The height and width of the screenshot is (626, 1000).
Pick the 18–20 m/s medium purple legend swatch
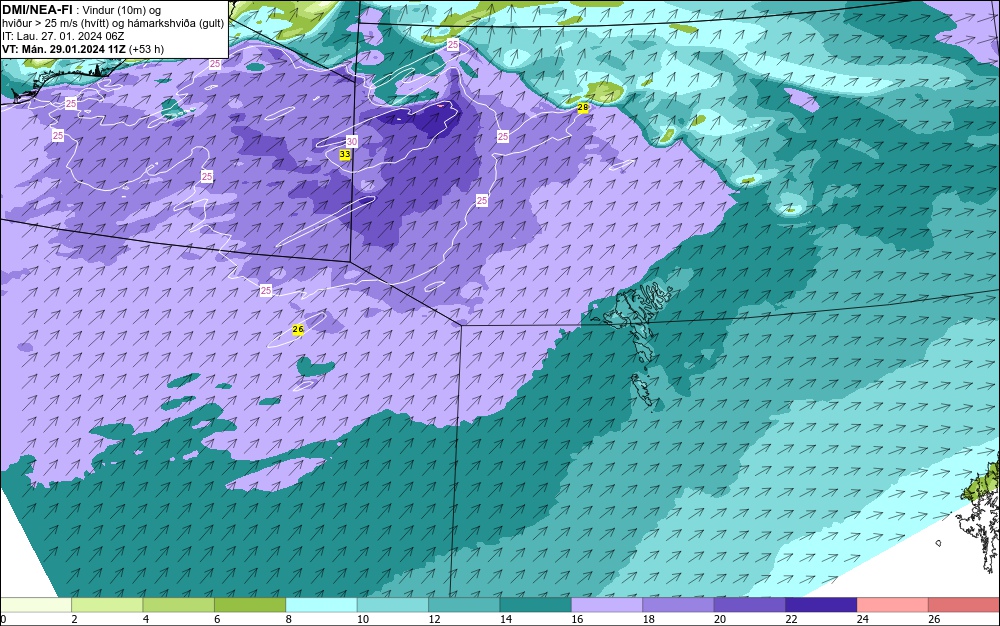pyautogui.click(x=679, y=605)
